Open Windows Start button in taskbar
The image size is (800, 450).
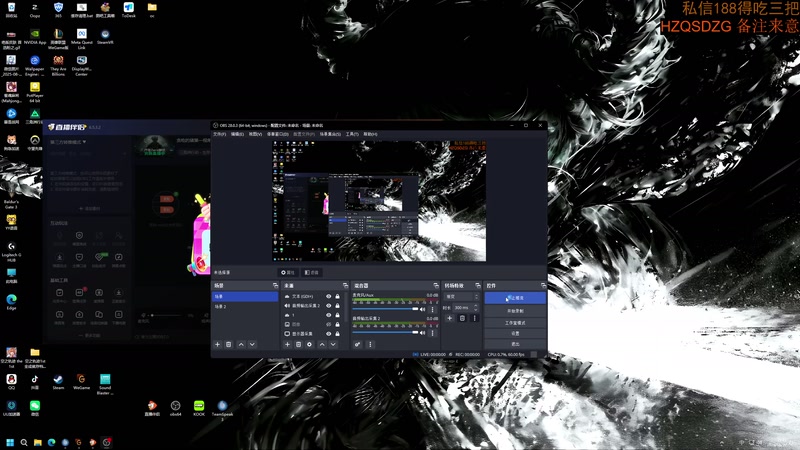pos(10,442)
